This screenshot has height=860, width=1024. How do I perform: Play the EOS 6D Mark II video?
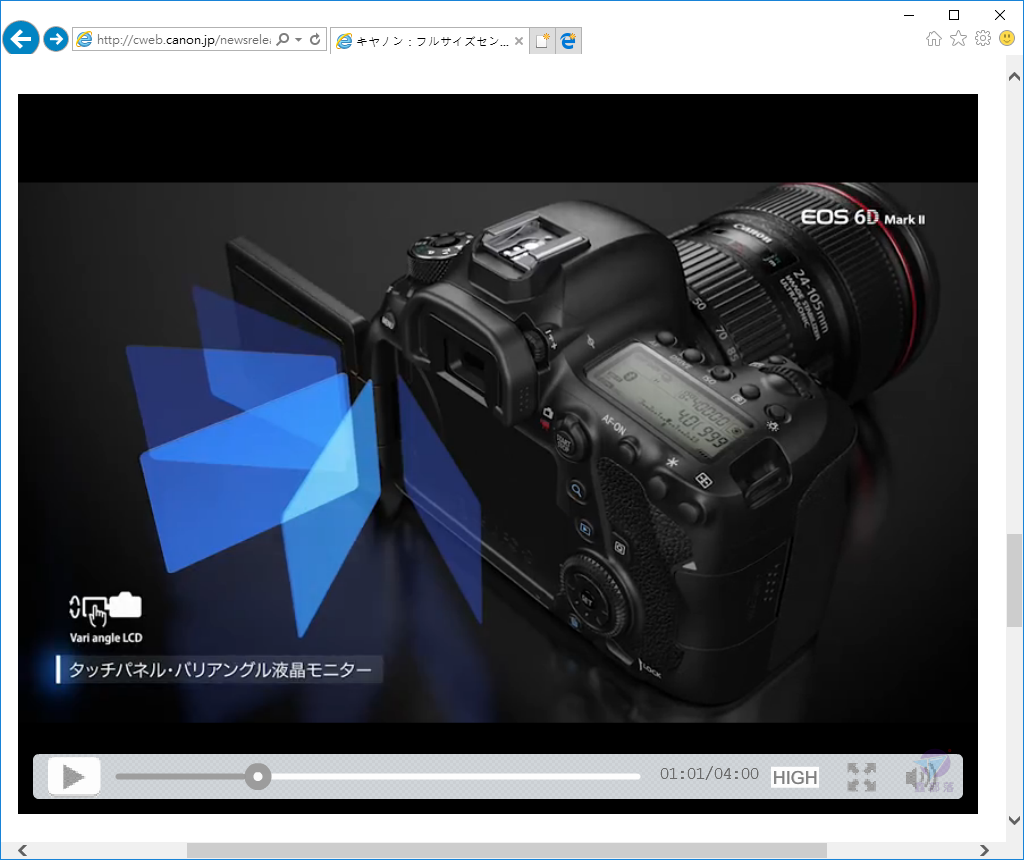74,776
